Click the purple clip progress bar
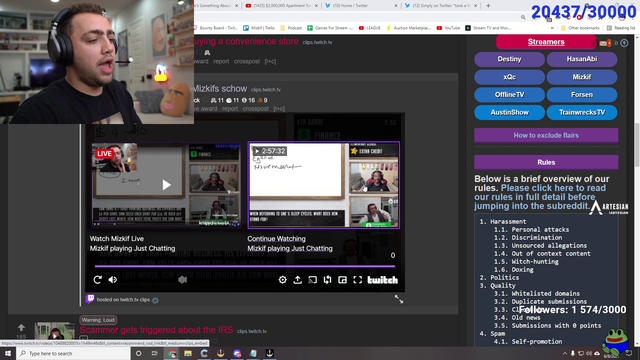The image size is (640, 360). (245, 266)
